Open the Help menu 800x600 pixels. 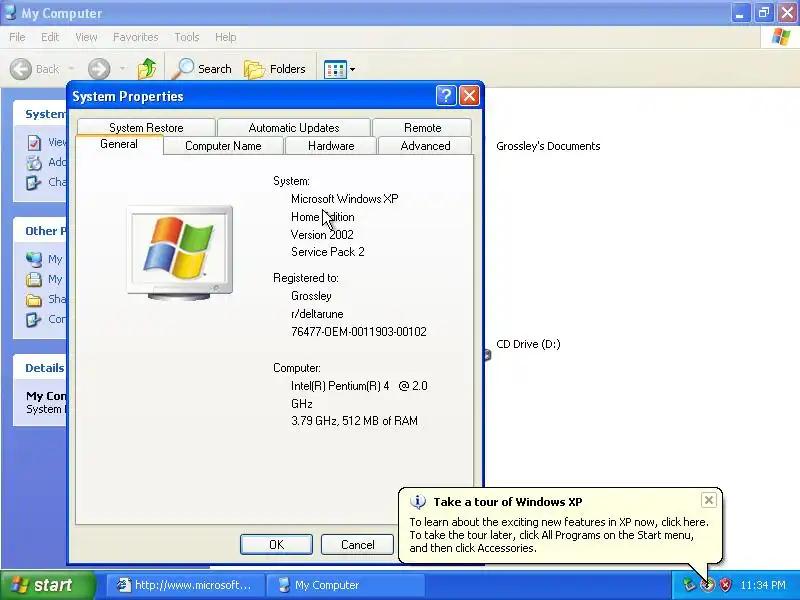tap(226, 37)
